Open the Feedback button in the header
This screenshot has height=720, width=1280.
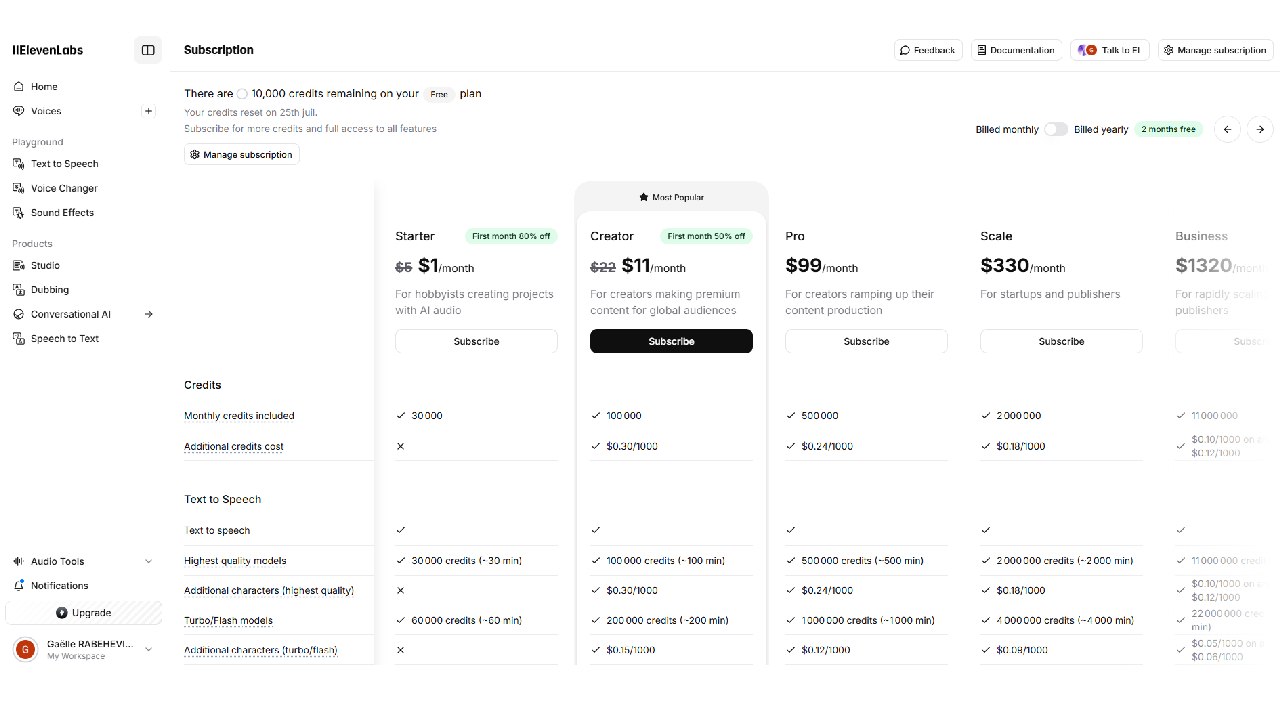[928, 50]
